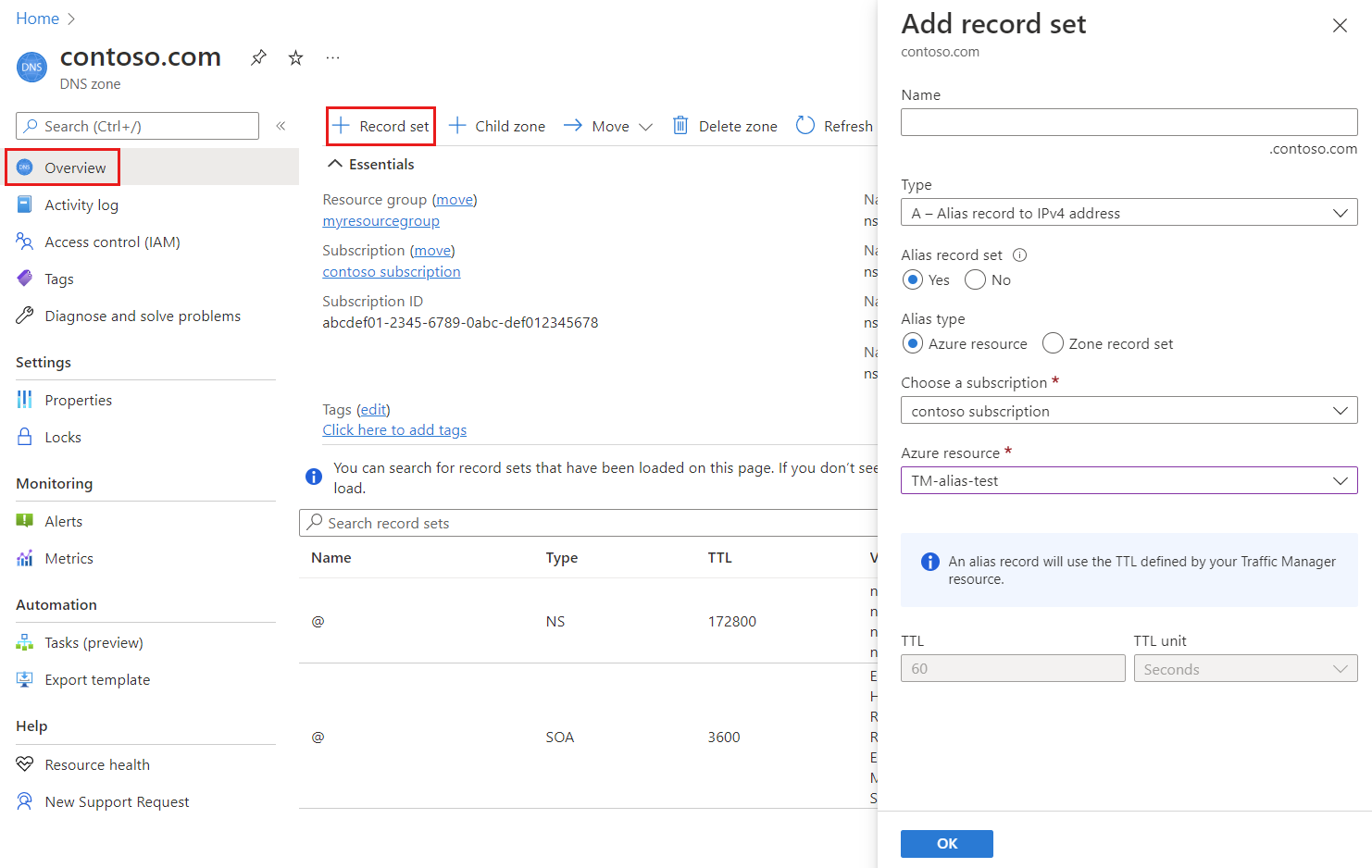Click the trash icon for Delete zone

pos(680,125)
